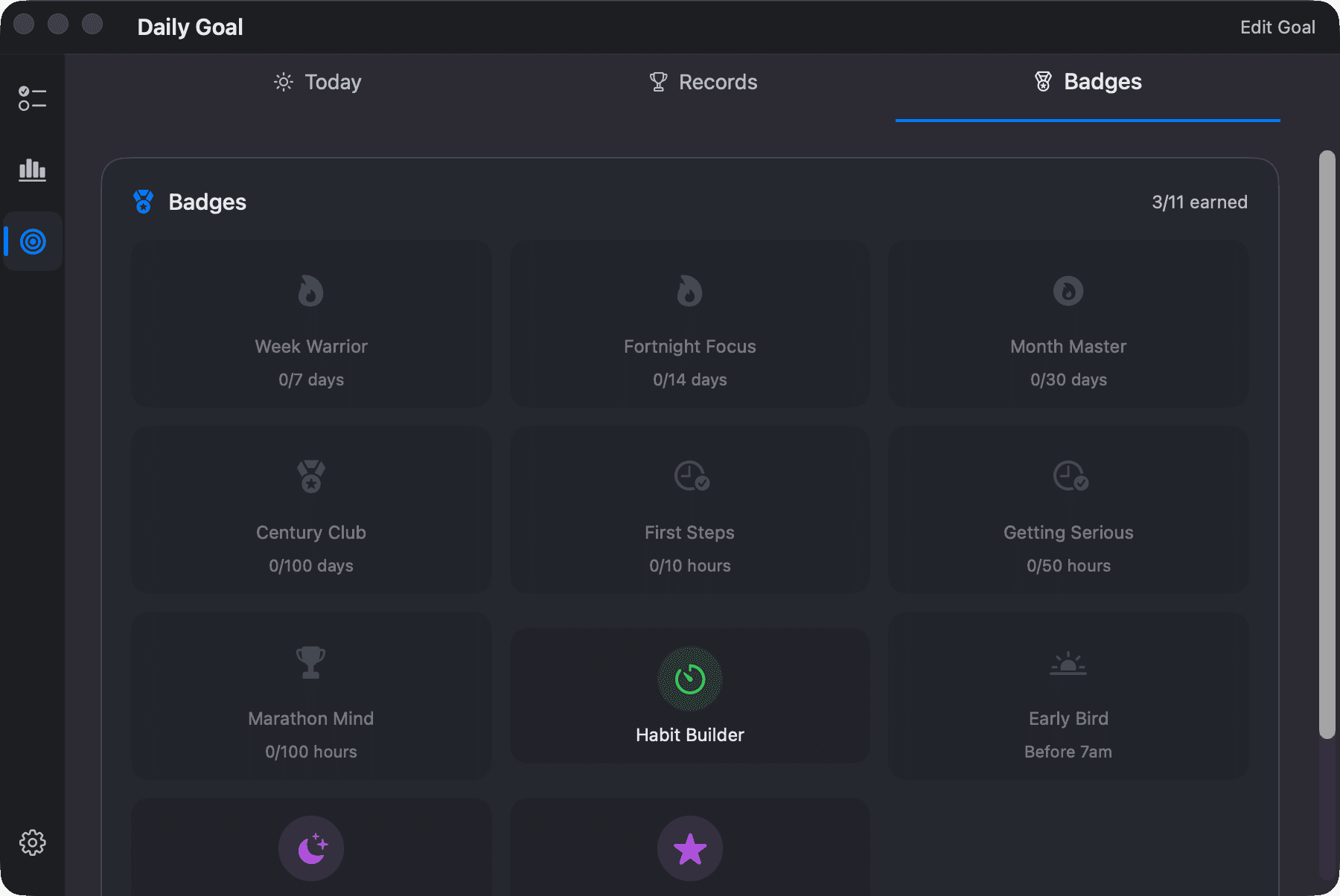The width and height of the screenshot is (1340, 896).
Task: Click the '0/14 days' progress text
Action: click(x=690, y=380)
